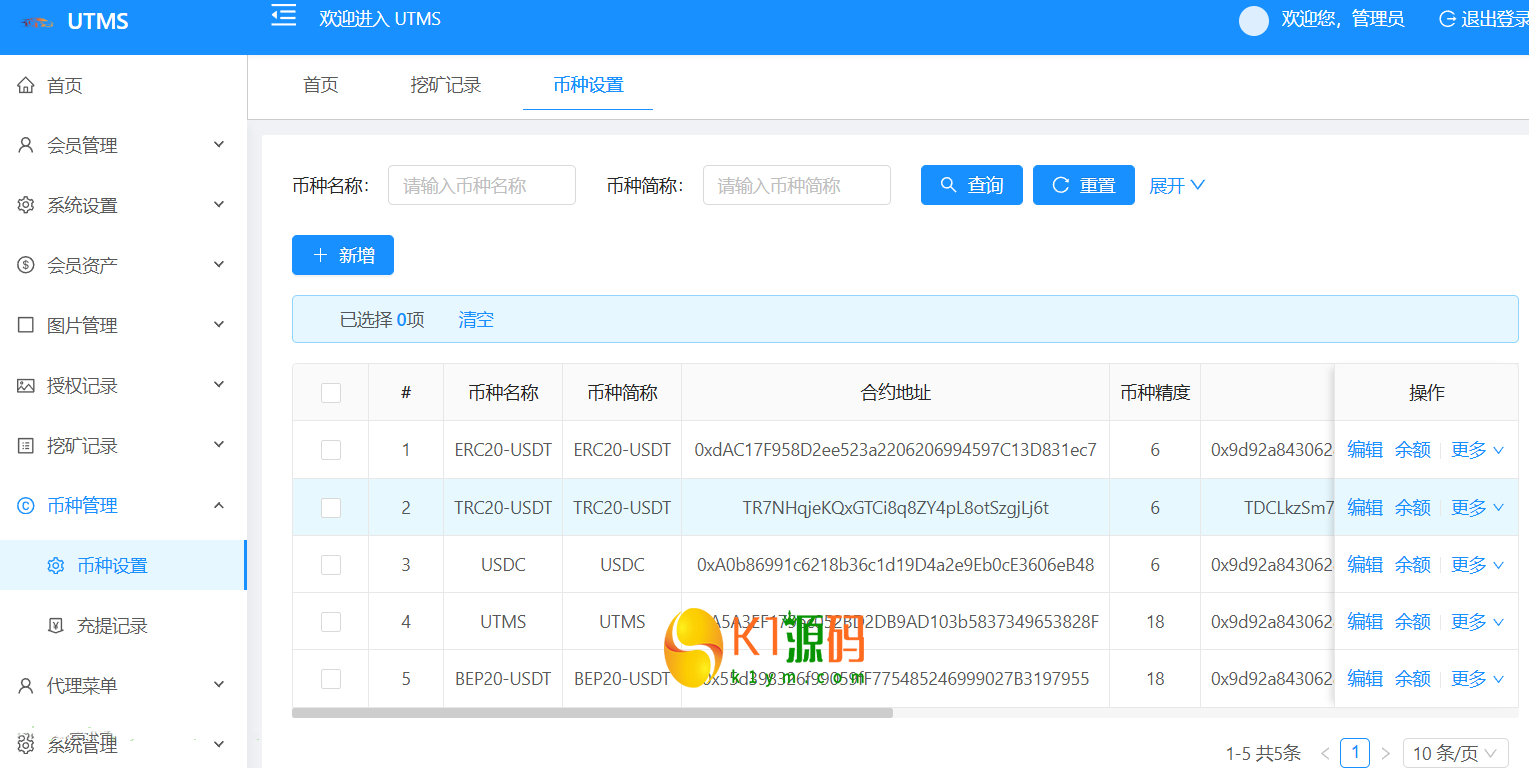Viewport: 1529px width, 768px height.
Task: Expand the 会员资产 sidebar menu chevron
Action: click(x=219, y=265)
